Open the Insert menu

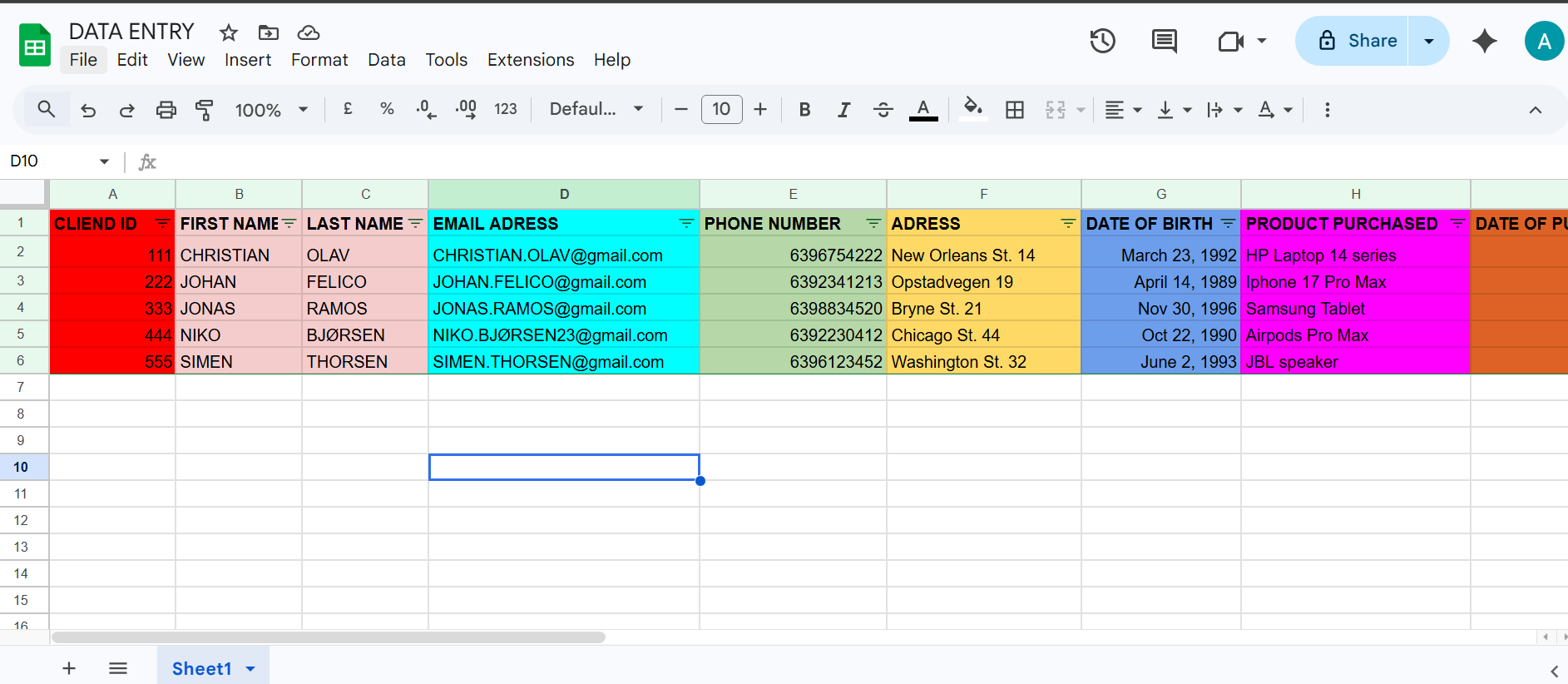tap(248, 60)
